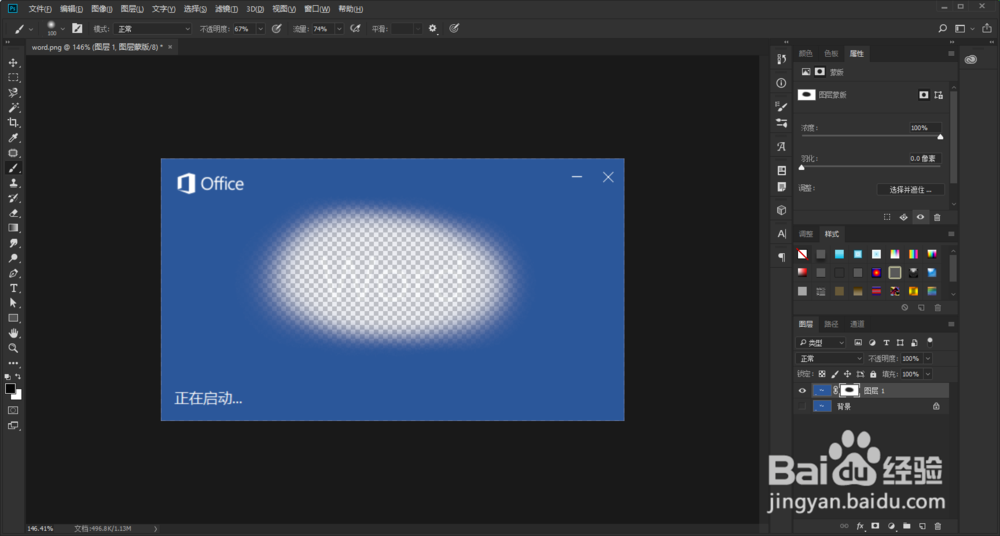This screenshot has height=536, width=1000.
Task: Select the Pen tool
Action: click(13, 273)
